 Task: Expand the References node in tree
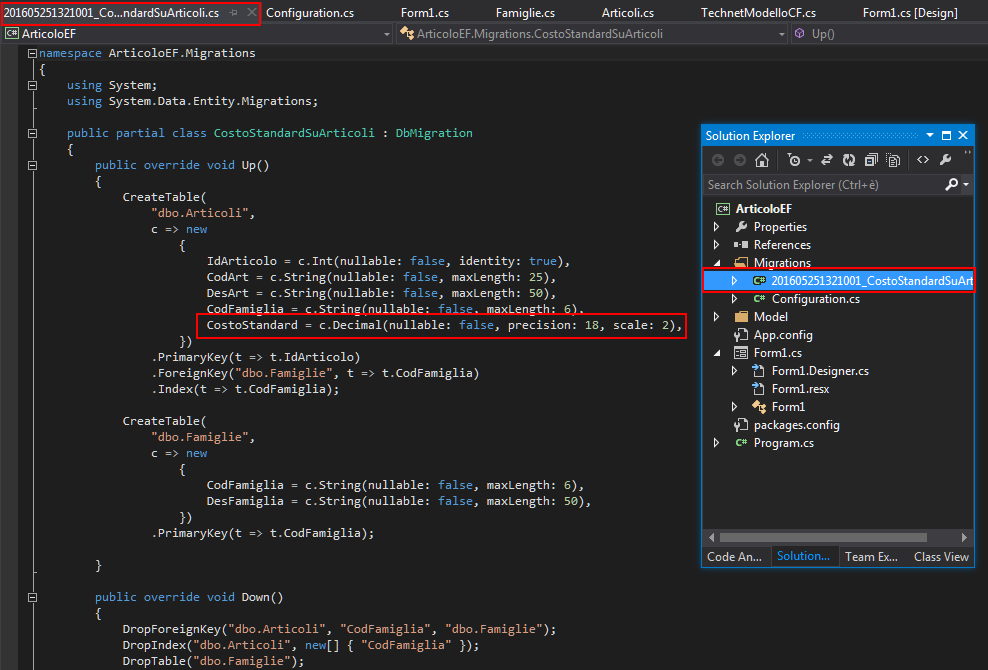pos(716,245)
